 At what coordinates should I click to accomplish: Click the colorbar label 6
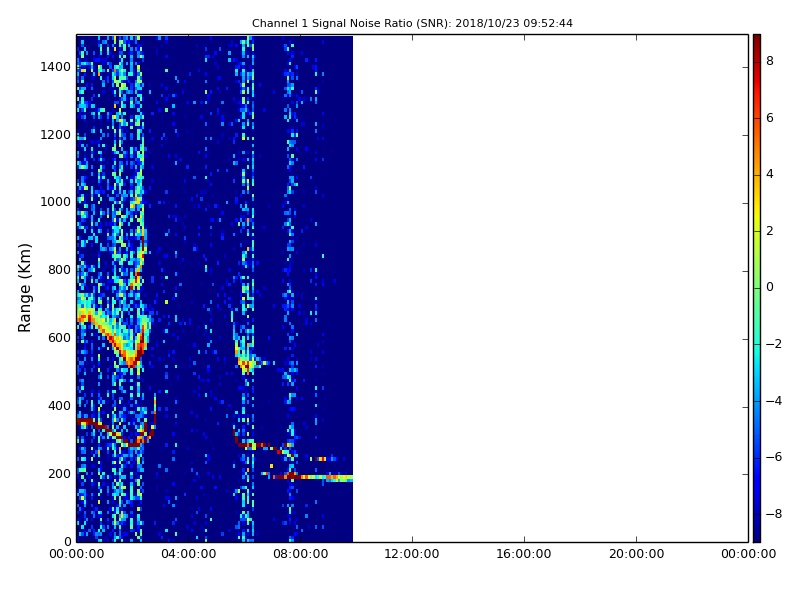click(770, 118)
